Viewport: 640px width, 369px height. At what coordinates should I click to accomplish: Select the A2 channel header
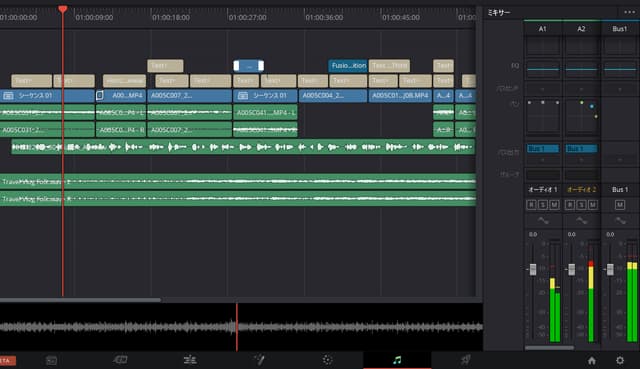click(581, 29)
